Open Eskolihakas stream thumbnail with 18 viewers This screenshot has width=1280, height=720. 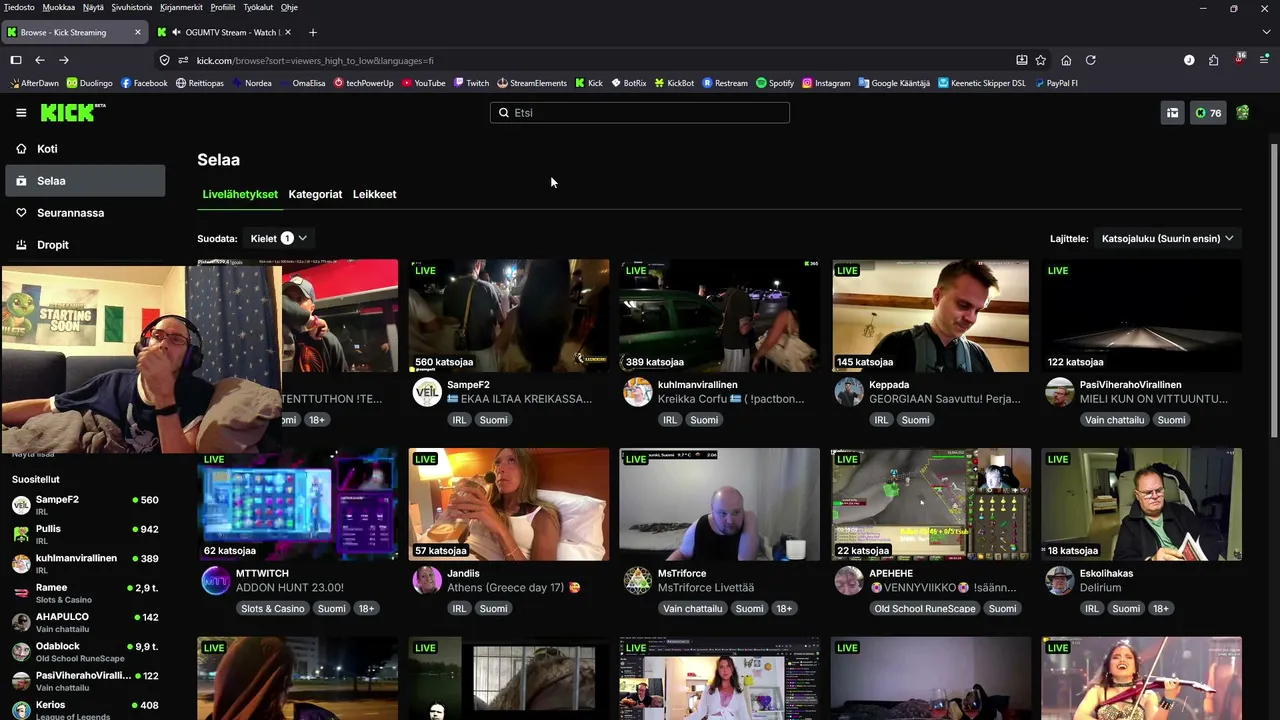click(x=1142, y=504)
